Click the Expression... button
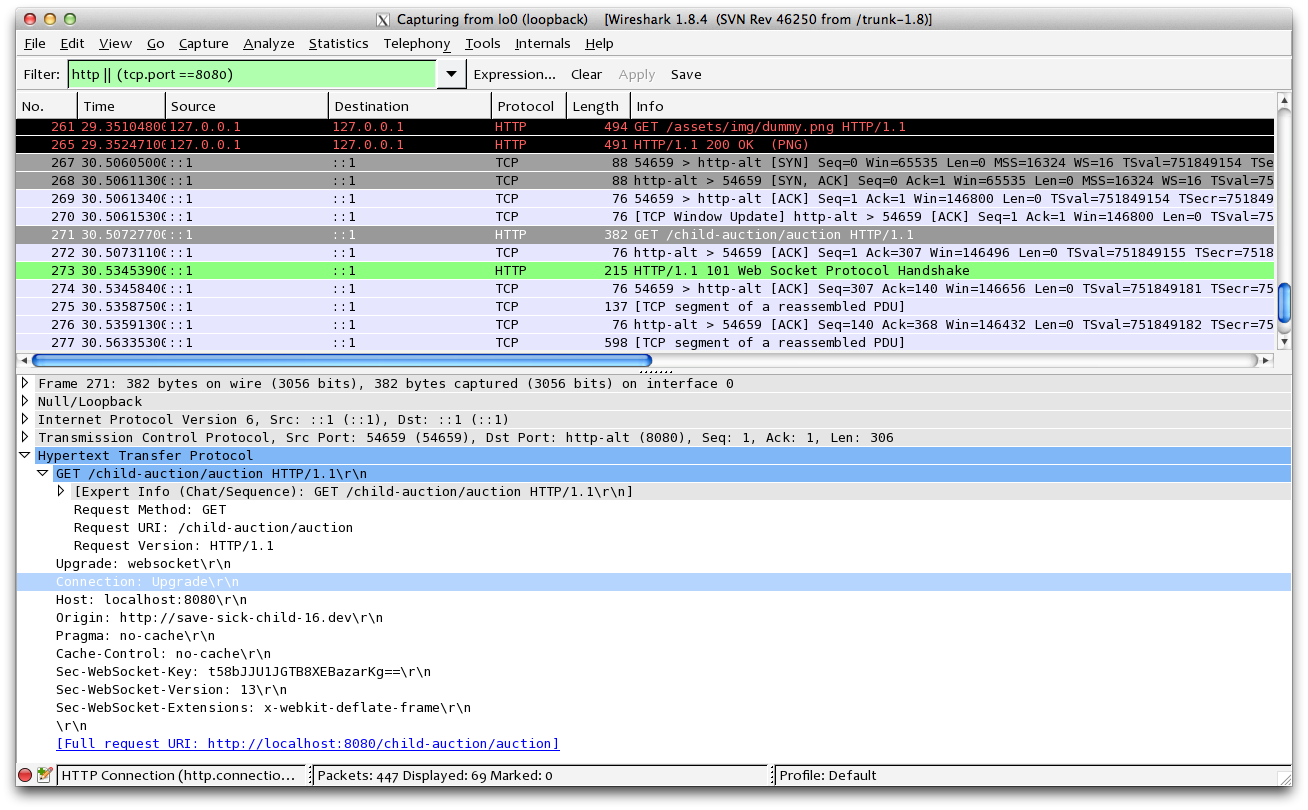Screen dimensions: 1308x810 coord(514,75)
